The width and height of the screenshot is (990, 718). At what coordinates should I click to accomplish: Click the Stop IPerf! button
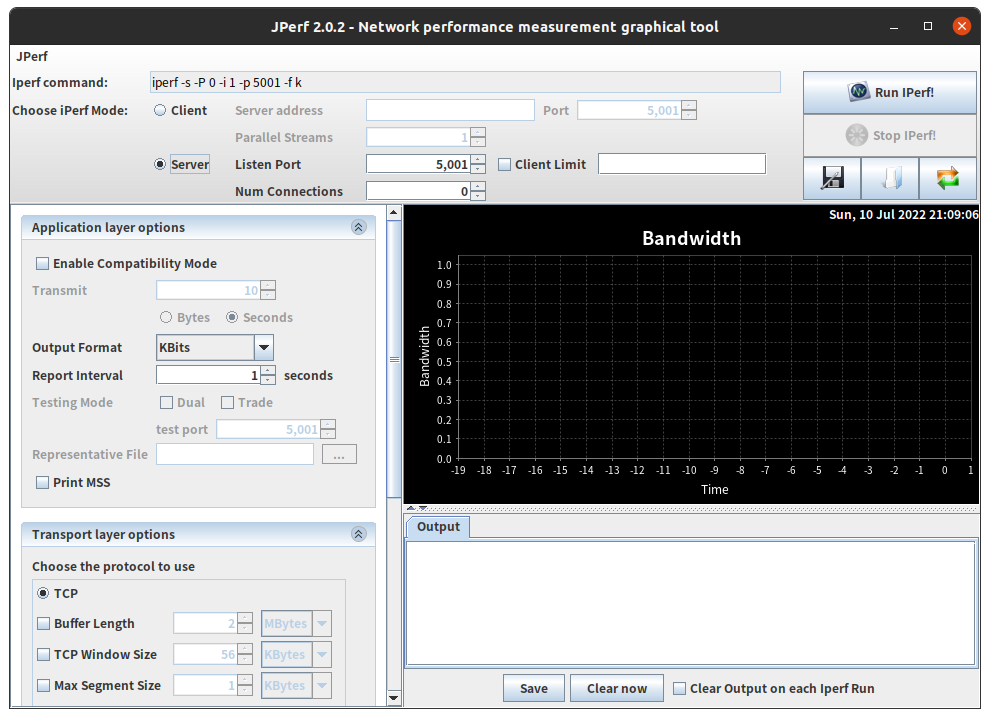point(890,135)
